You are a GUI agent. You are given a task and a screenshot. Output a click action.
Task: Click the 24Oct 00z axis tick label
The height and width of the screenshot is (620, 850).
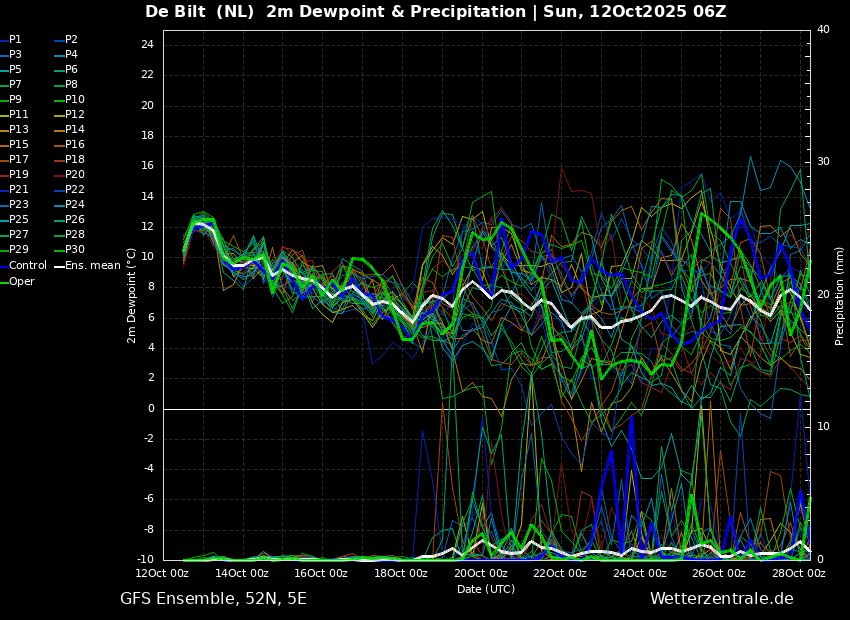(641, 573)
